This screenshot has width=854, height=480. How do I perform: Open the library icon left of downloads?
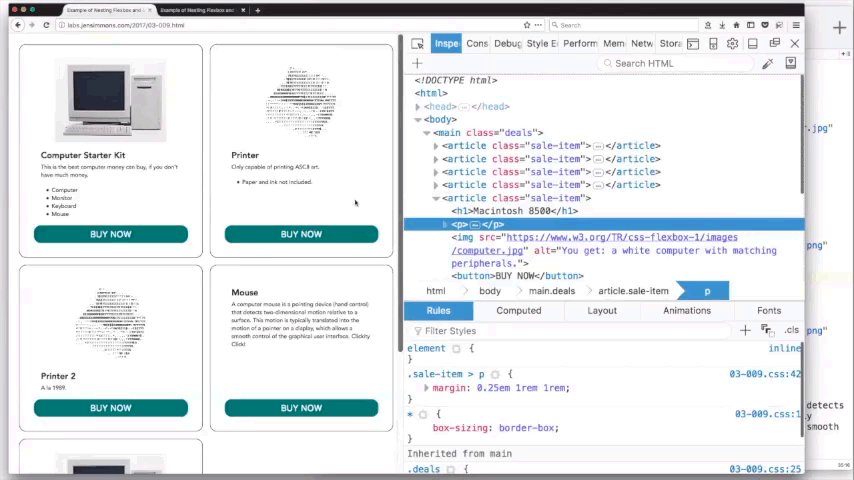[708, 25]
